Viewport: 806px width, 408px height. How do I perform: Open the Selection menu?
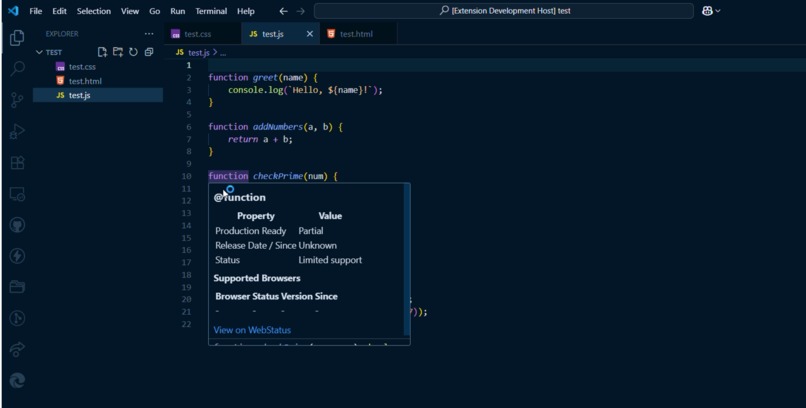point(94,11)
